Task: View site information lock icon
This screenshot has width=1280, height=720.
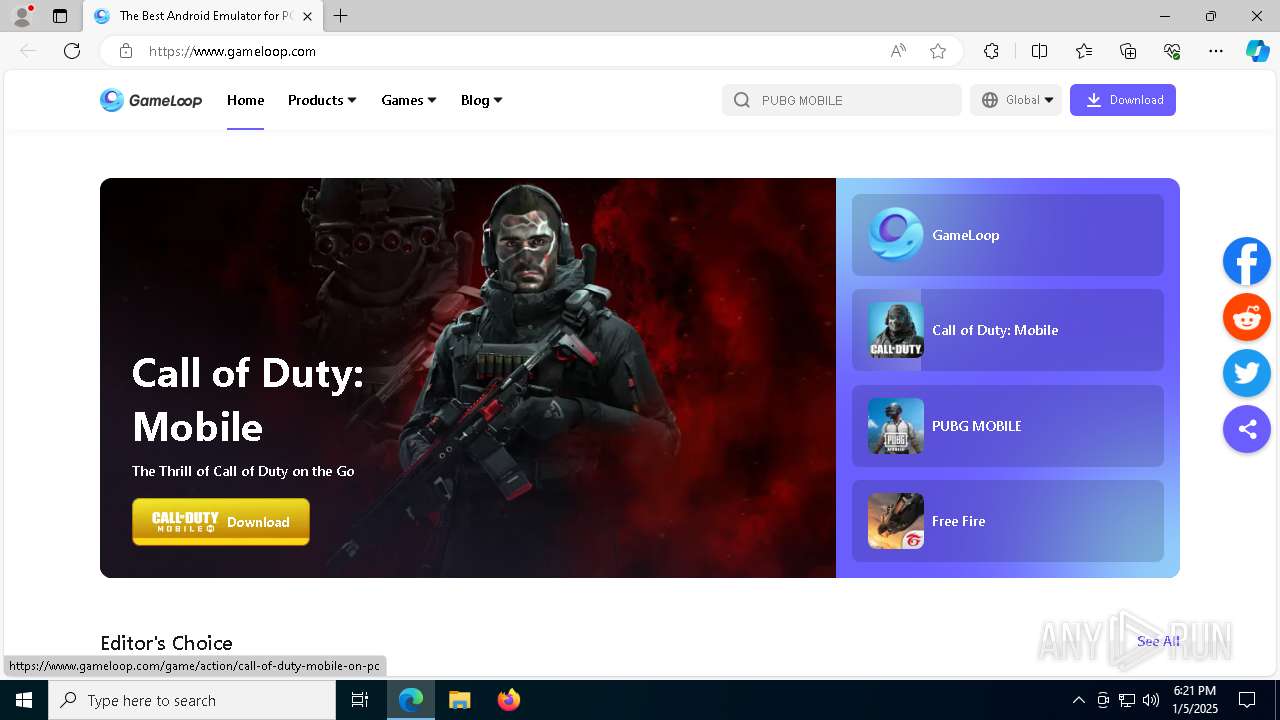Action: (125, 51)
